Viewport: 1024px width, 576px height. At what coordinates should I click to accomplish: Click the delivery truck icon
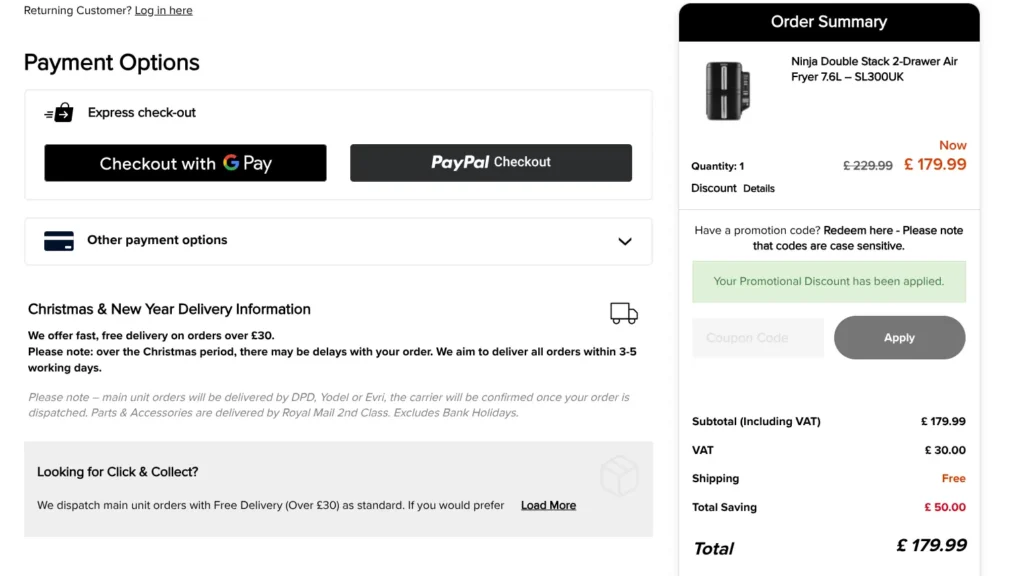click(x=623, y=313)
